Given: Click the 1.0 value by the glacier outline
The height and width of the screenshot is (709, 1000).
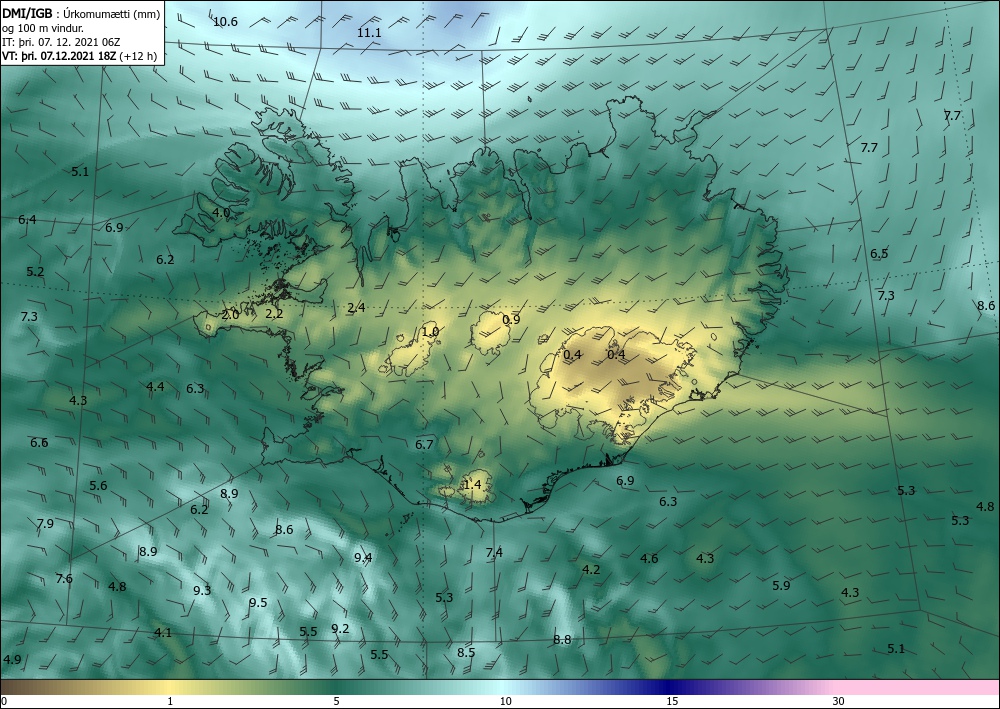Looking at the screenshot, I should point(430,331).
